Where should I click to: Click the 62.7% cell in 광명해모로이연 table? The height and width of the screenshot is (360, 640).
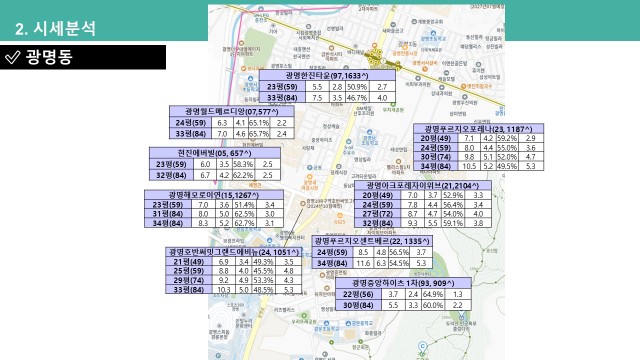click(244, 223)
